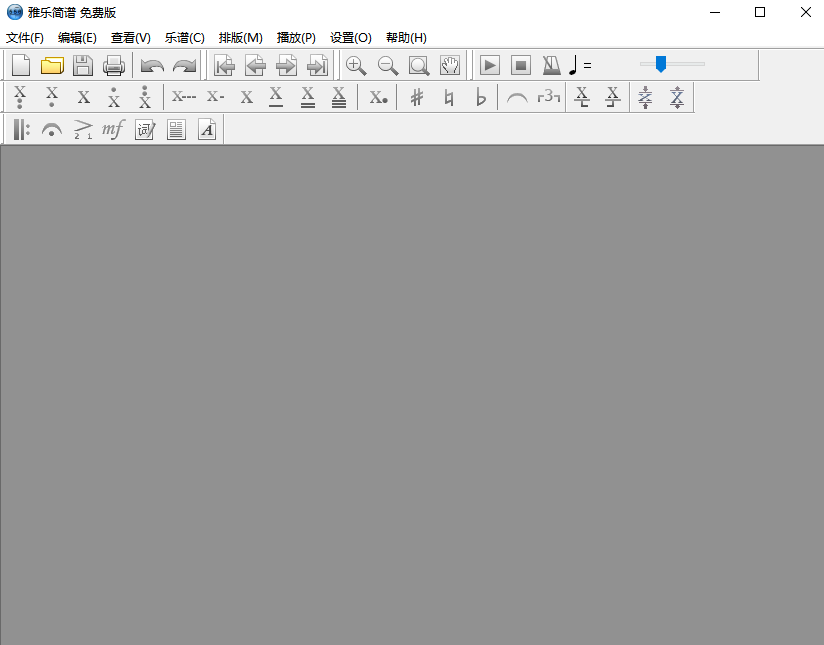Insert mf dynamic marking
This screenshot has width=824, height=645.
[114, 129]
